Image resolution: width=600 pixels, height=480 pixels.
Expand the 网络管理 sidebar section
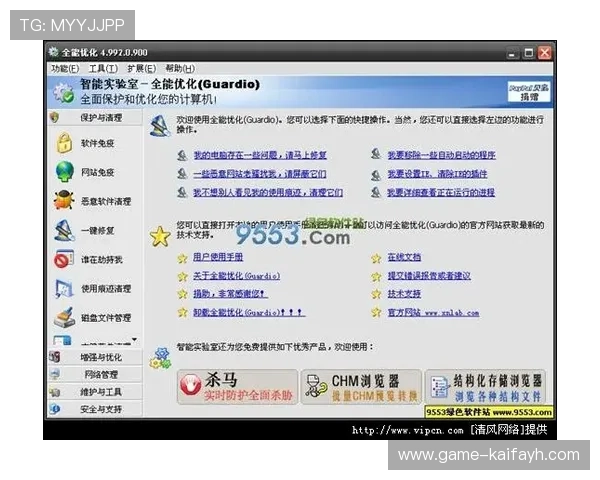point(95,374)
